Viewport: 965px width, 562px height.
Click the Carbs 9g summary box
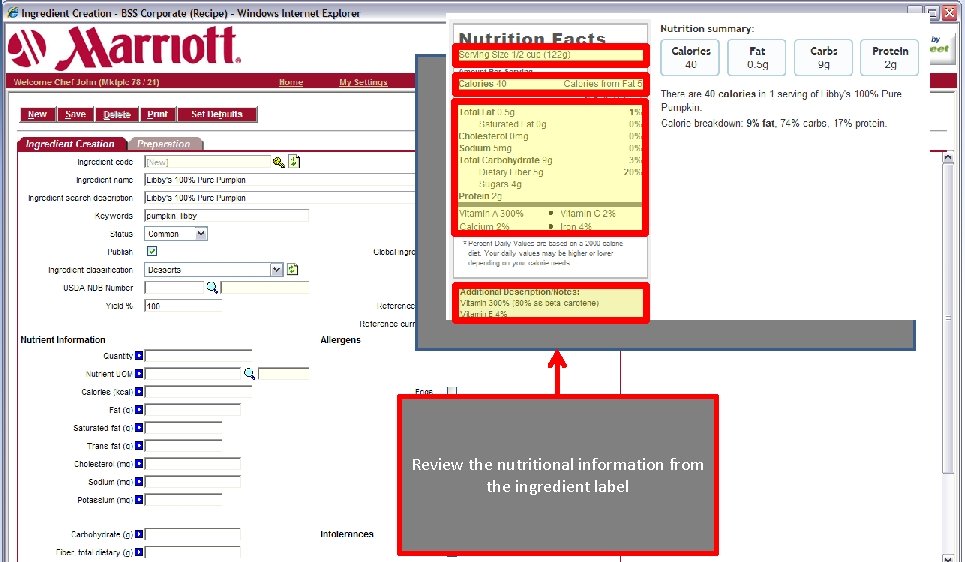coord(823,57)
